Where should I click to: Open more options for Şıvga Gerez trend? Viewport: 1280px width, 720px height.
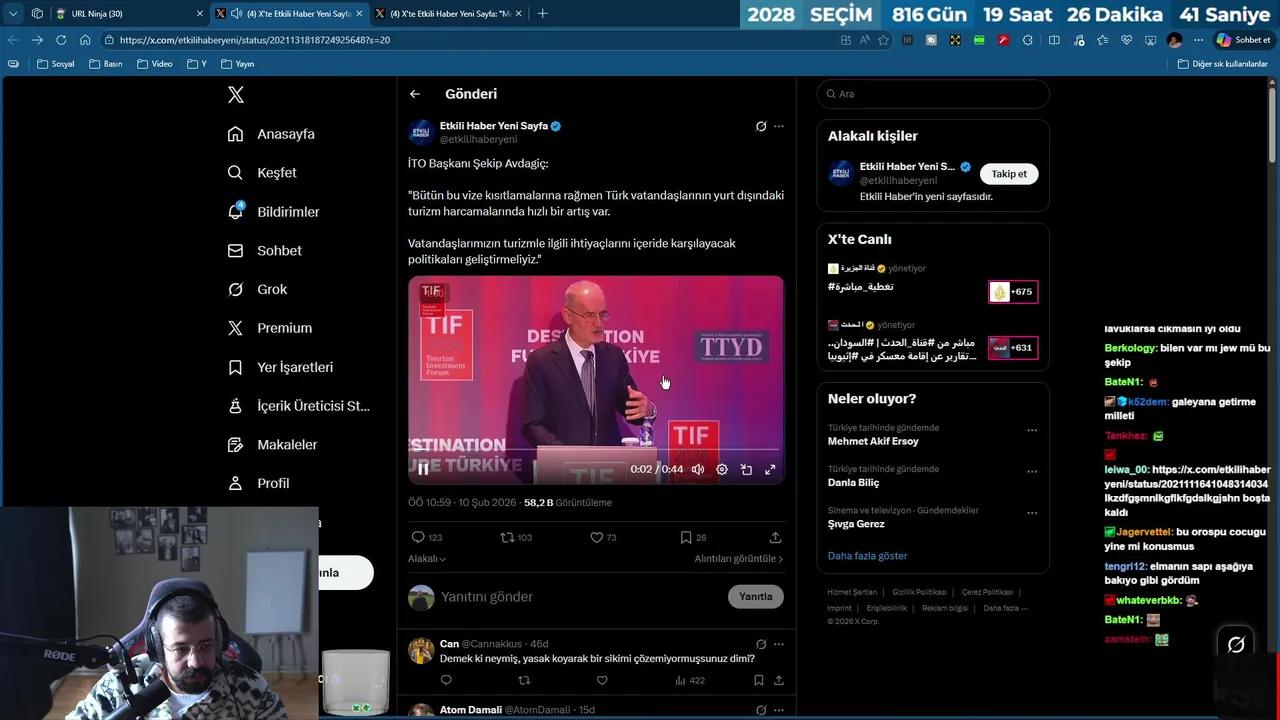click(x=1032, y=514)
